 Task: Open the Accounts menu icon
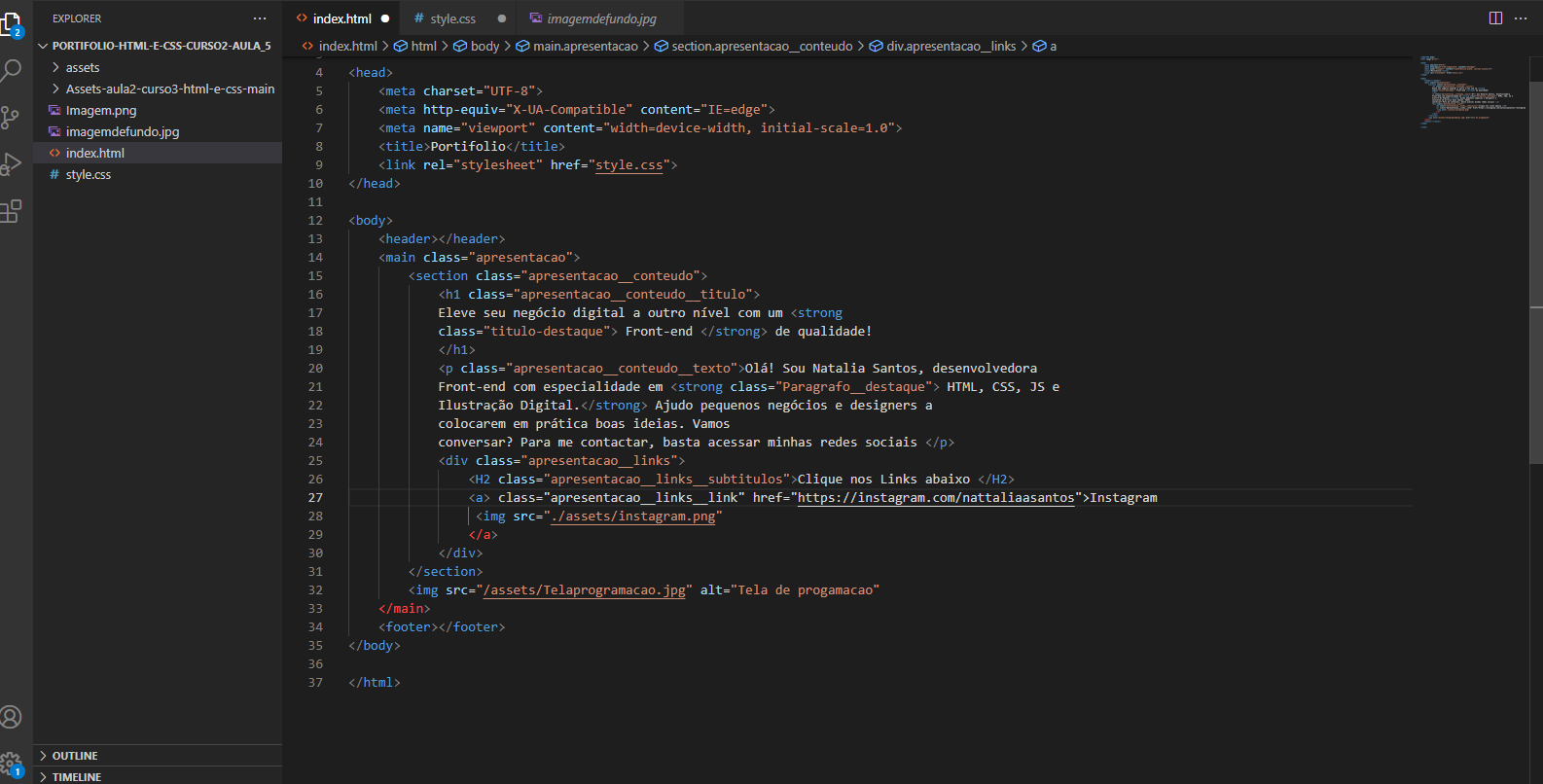tap(11, 717)
